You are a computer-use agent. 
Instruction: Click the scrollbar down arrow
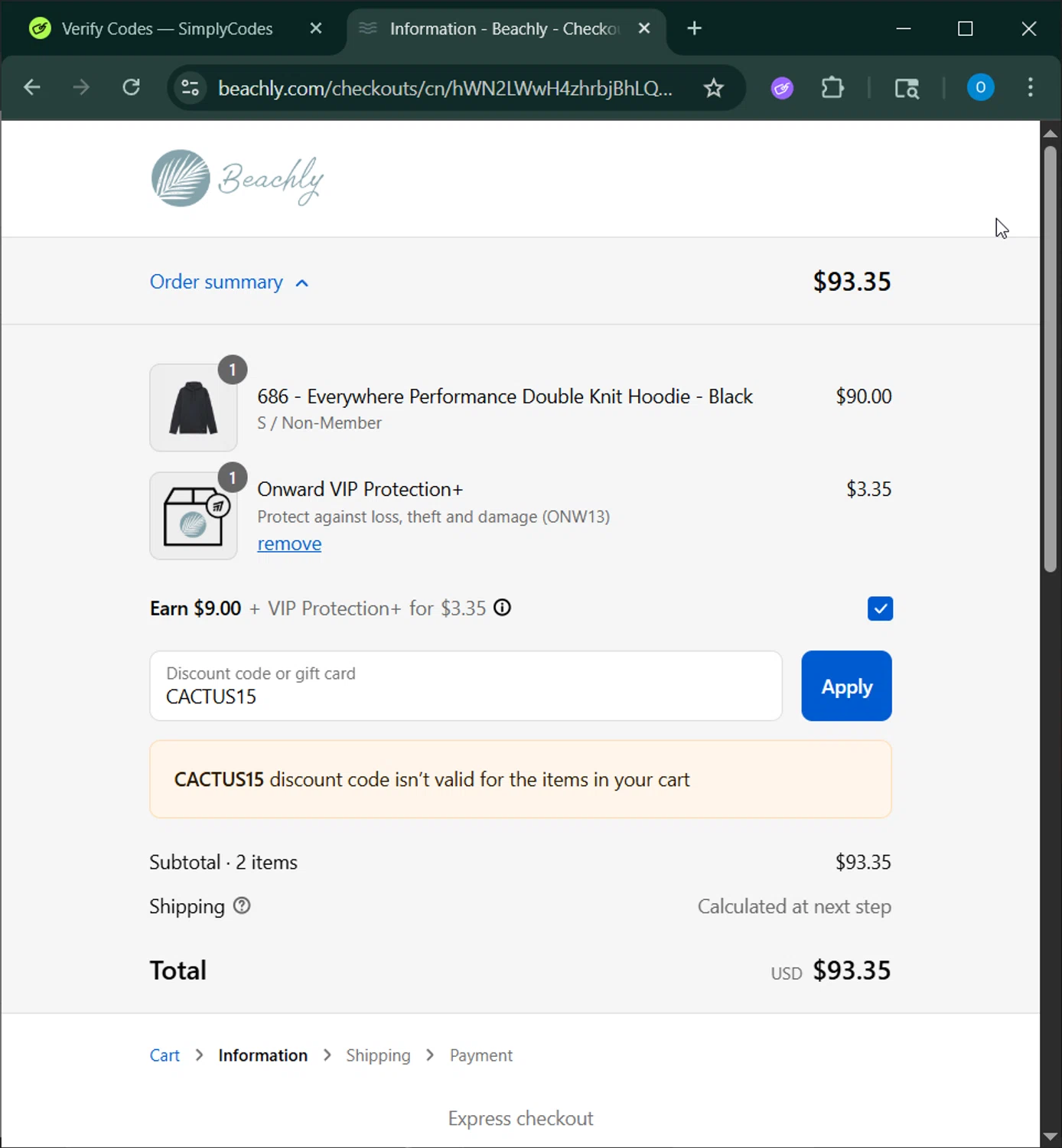[x=1050, y=1137]
